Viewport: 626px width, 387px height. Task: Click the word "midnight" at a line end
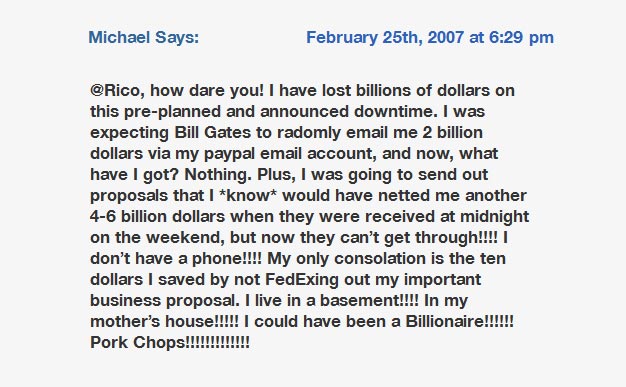[x=495, y=216]
